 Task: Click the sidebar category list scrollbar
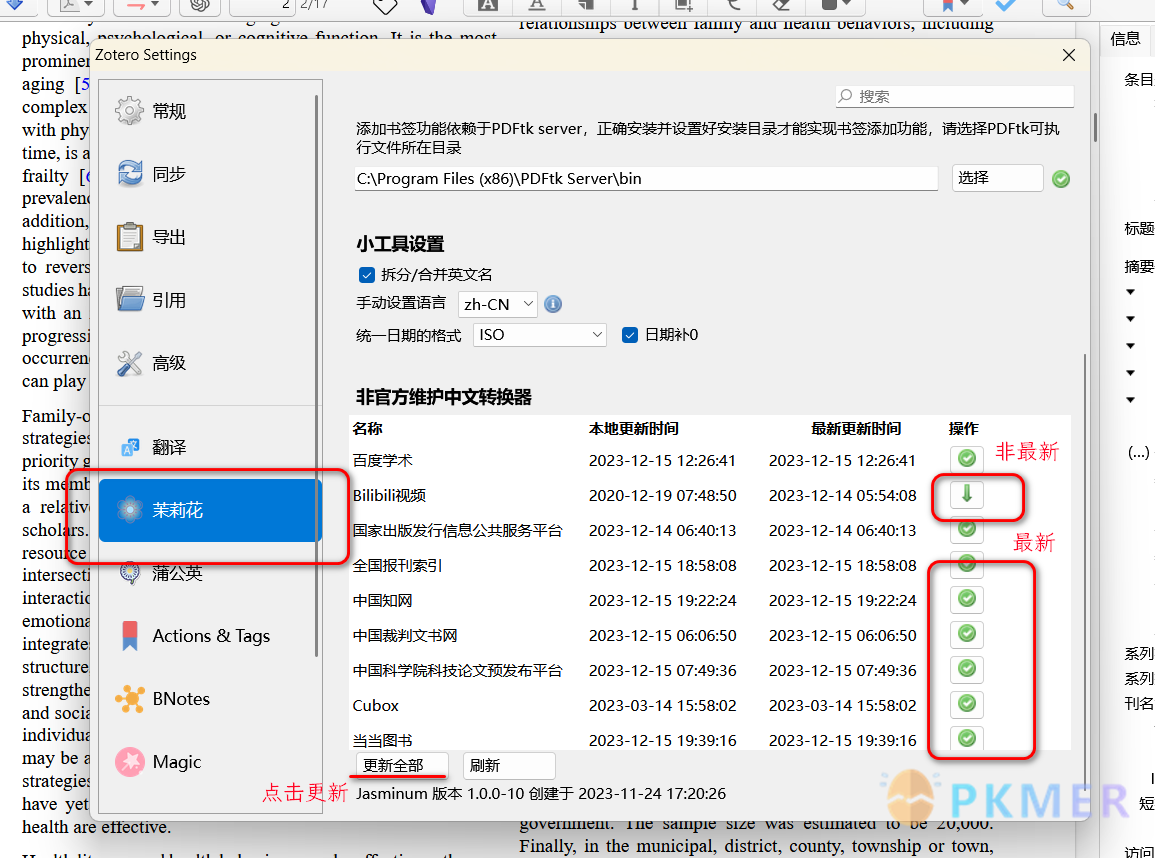317,376
